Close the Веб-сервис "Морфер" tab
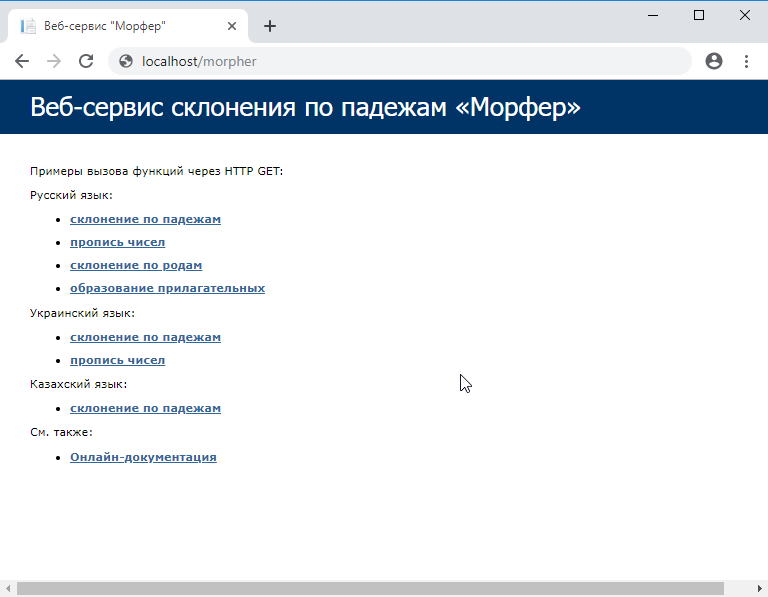The image size is (768, 597). pyautogui.click(x=232, y=26)
